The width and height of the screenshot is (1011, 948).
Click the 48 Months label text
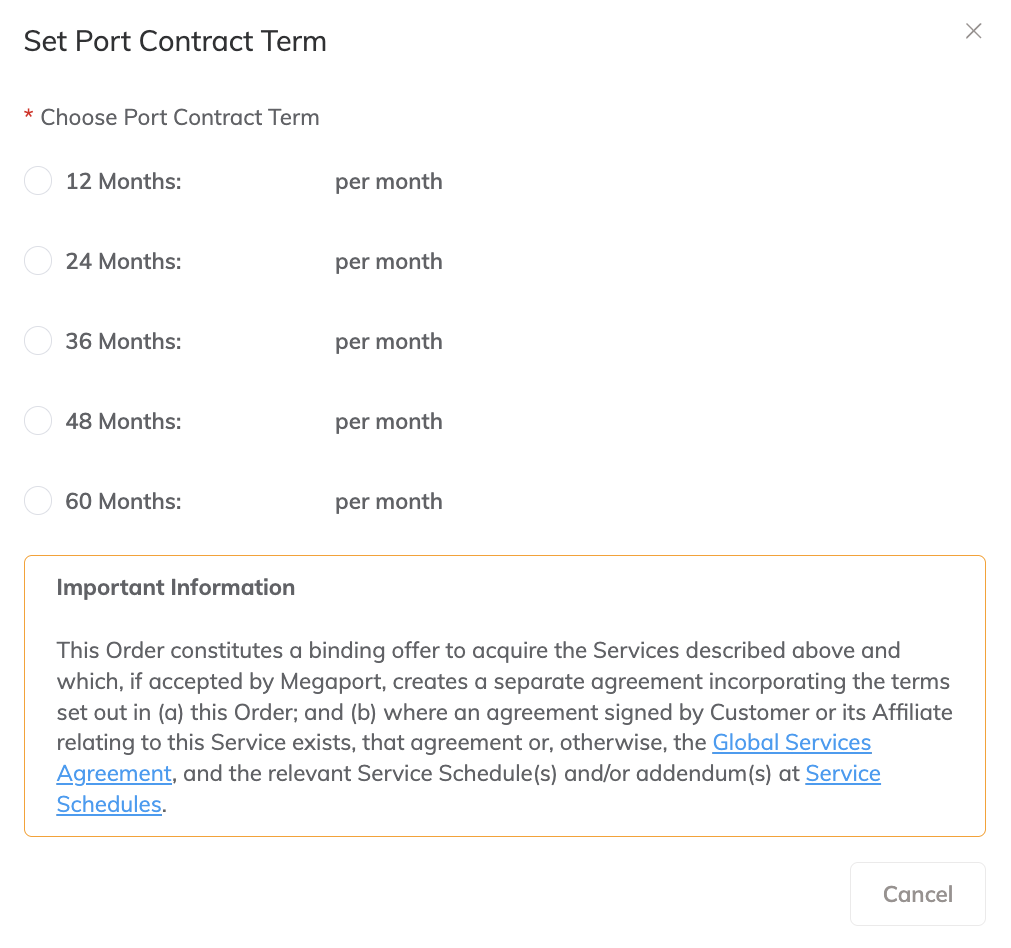pos(122,421)
